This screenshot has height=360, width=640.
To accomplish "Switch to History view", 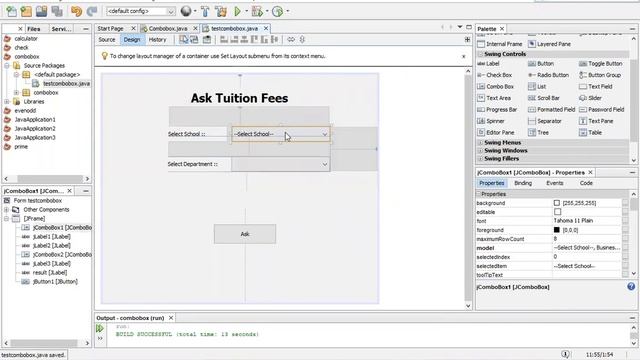I will point(158,40).
